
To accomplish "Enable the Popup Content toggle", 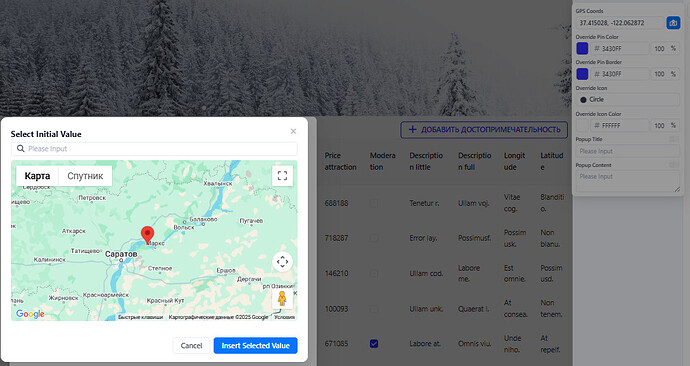I will tap(673, 165).
